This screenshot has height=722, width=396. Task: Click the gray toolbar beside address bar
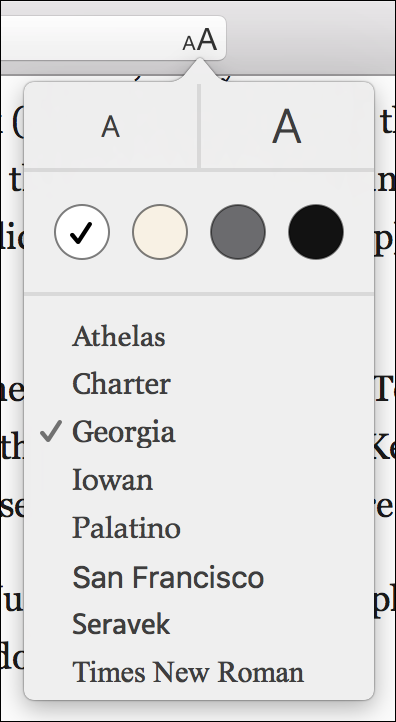311,37
